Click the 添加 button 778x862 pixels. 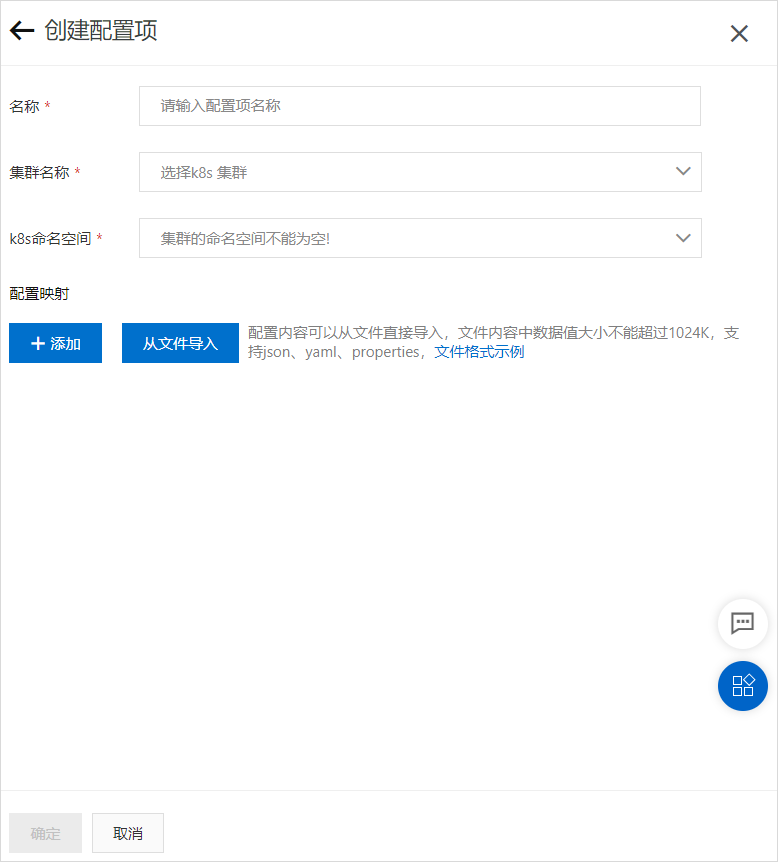click(x=56, y=343)
